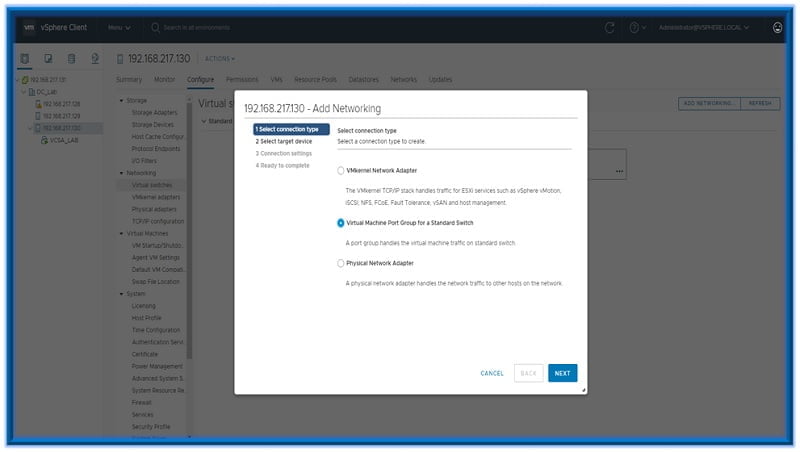Open the Permissions tab
The height and width of the screenshot is (452, 800).
click(x=242, y=79)
